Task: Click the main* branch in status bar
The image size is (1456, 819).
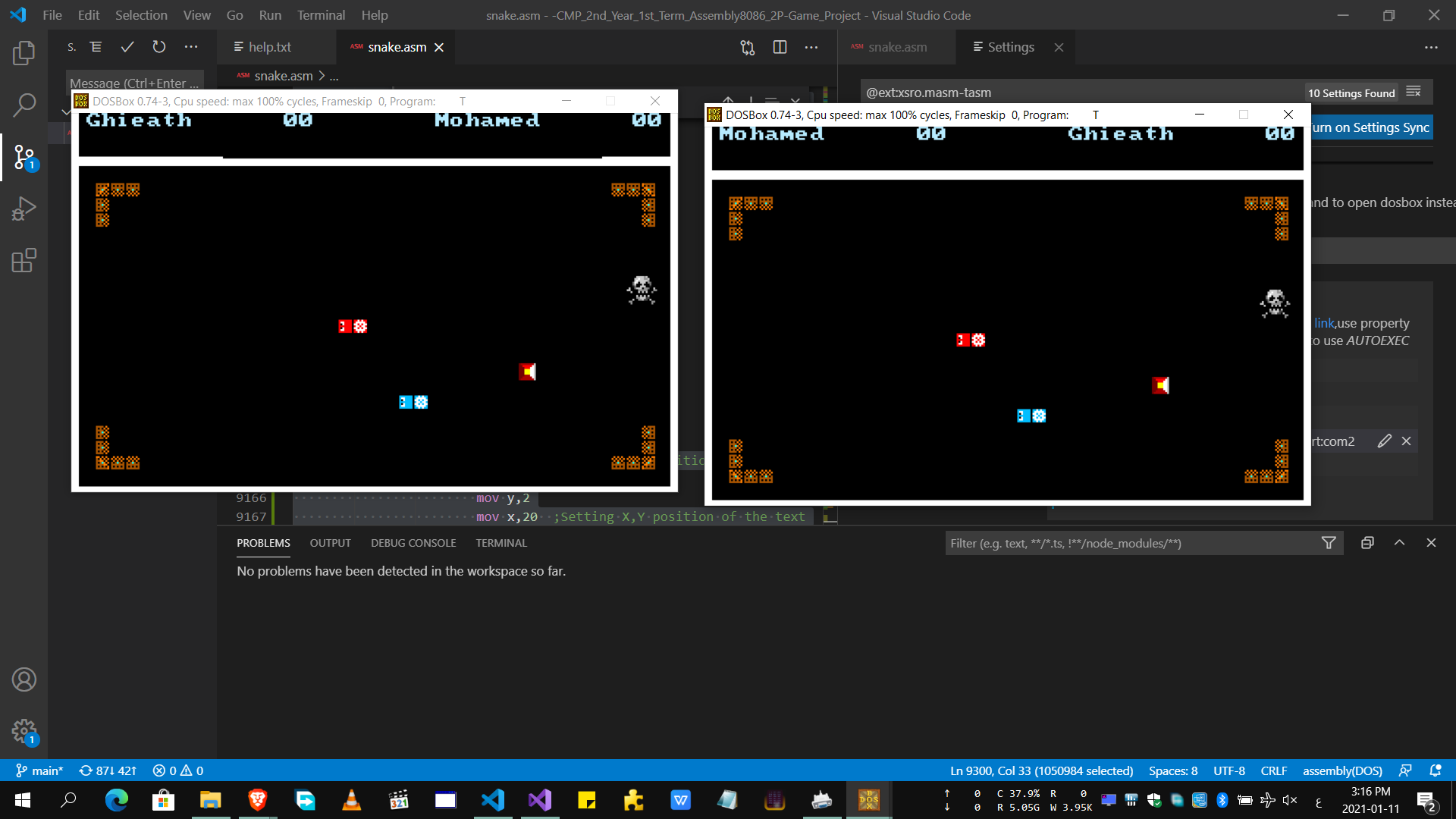Action: pyautogui.click(x=40, y=770)
